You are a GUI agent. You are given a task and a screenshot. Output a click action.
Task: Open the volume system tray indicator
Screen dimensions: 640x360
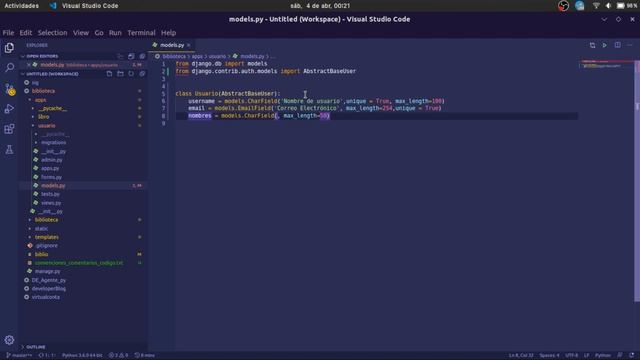click(x=608, y=6)
